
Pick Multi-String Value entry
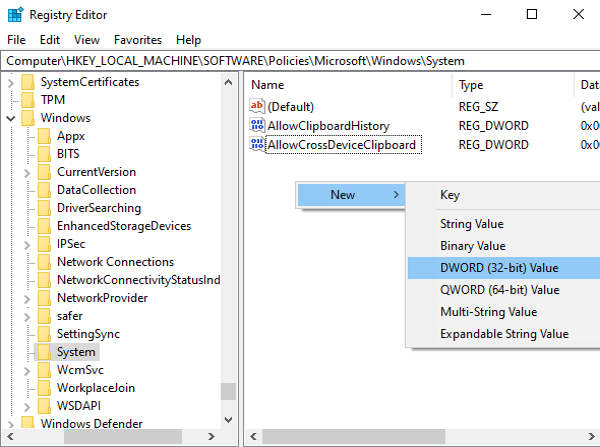coord(504,312)
